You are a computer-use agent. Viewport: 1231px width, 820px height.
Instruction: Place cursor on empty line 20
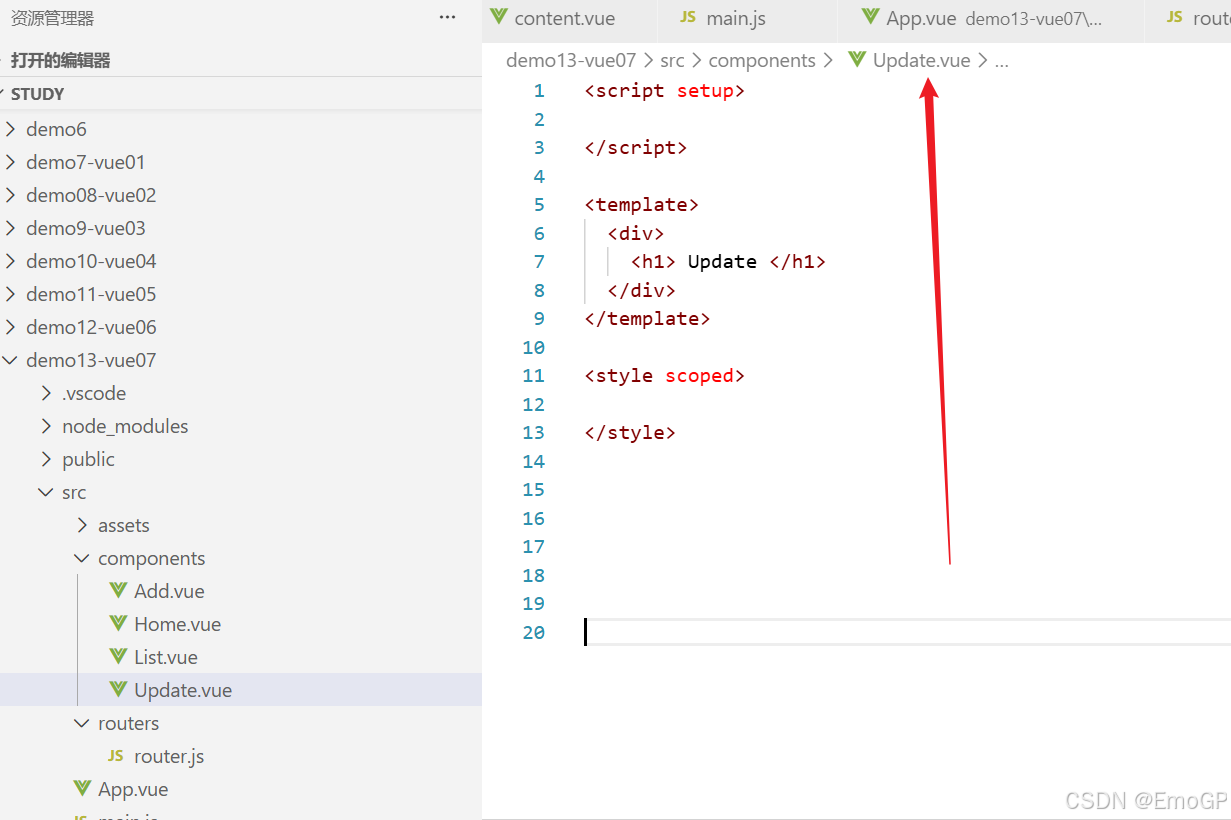[x=907, y=632]
